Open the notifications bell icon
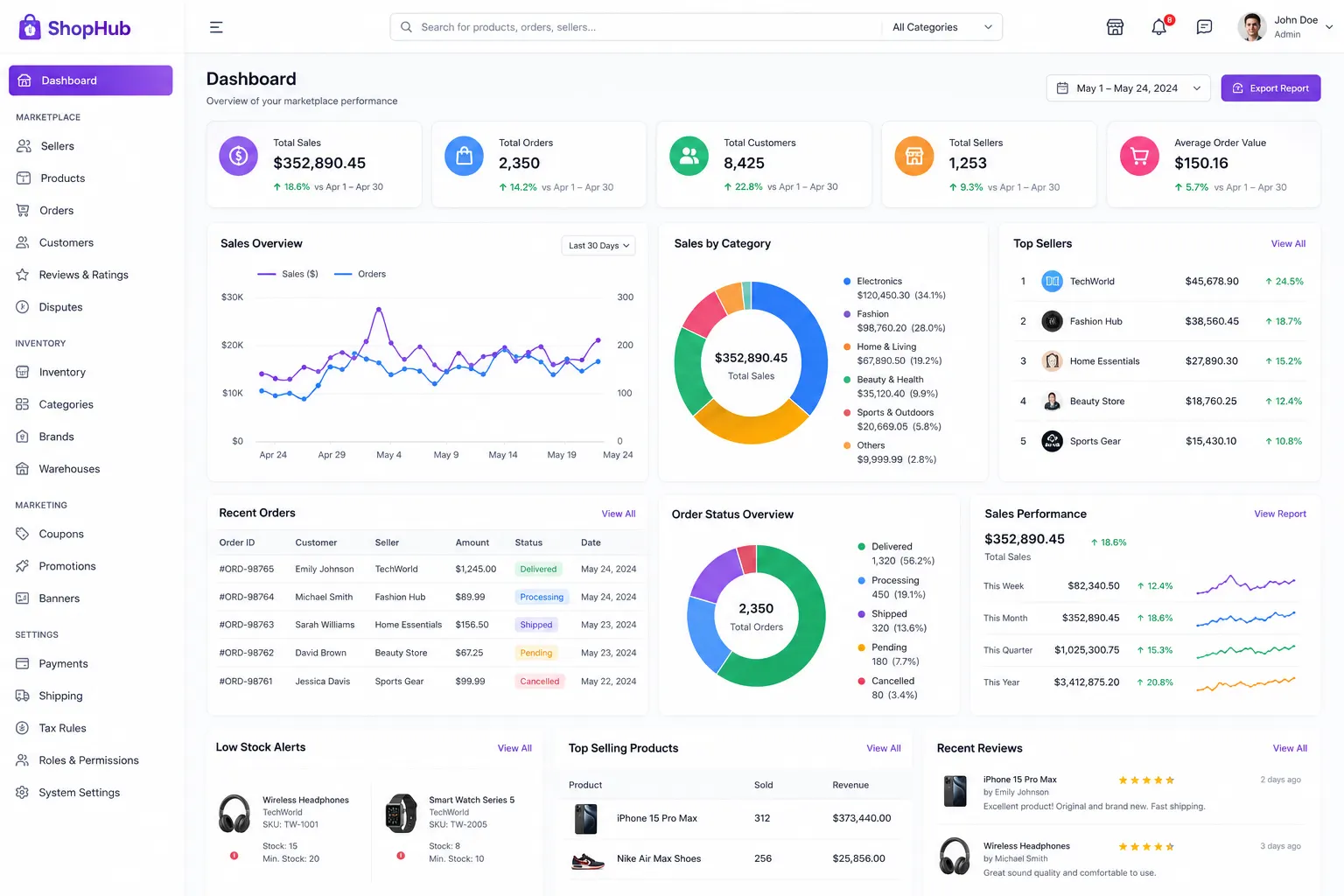The image size is (1344, 896). [1159, 27]
